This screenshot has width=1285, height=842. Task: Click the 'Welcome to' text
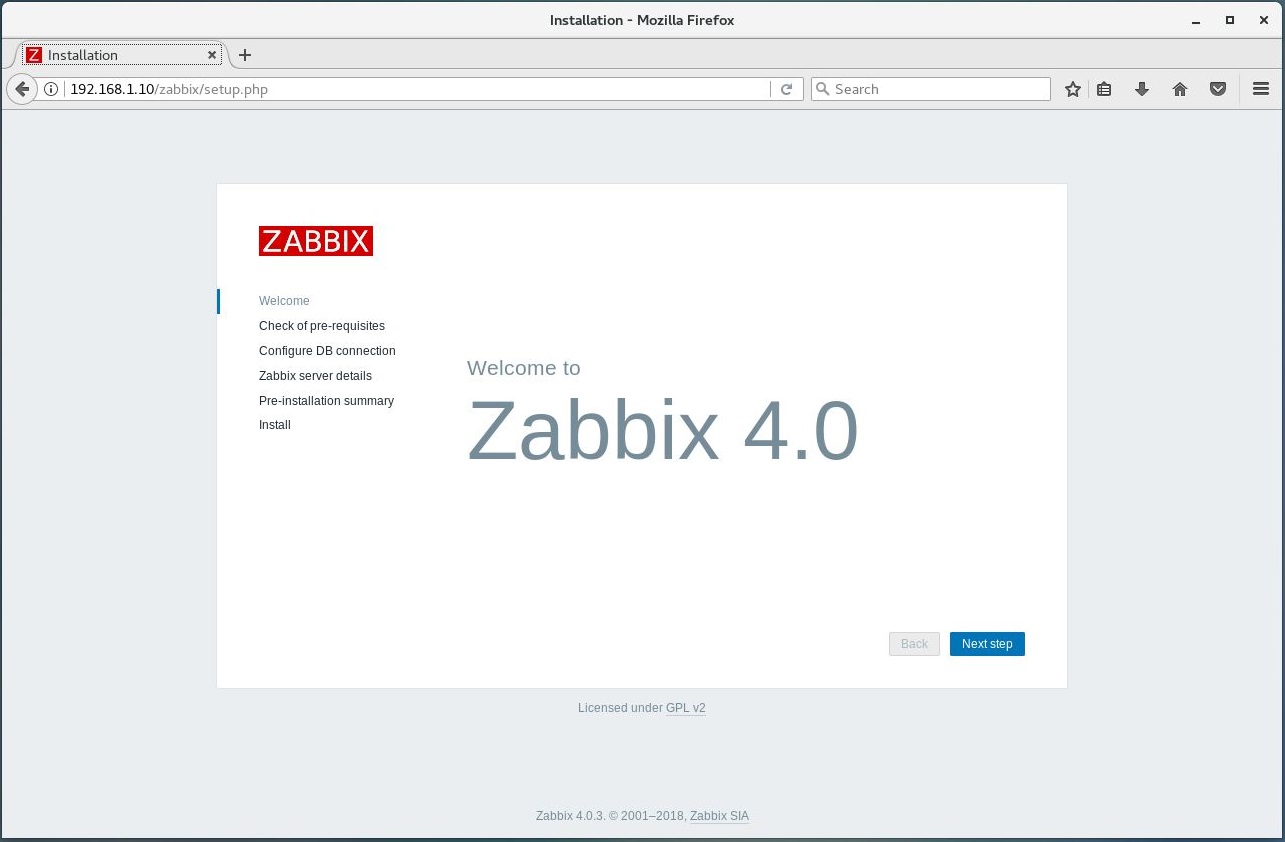click(x=524, y=368)
